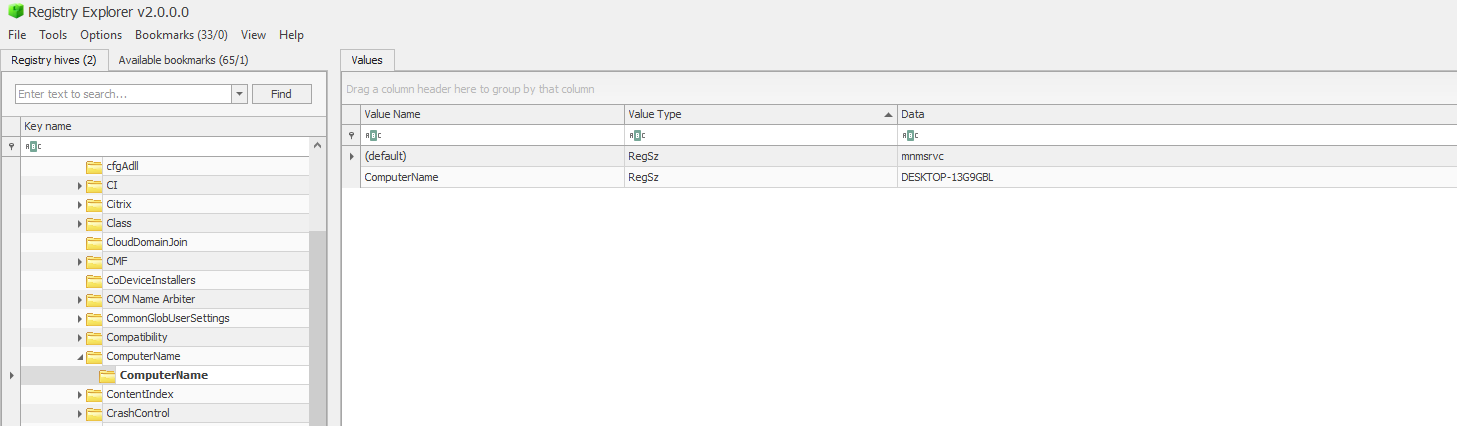Expand the Class tree node
Viewport: 1457px width, 426px height.
click(x=80, y=223)
